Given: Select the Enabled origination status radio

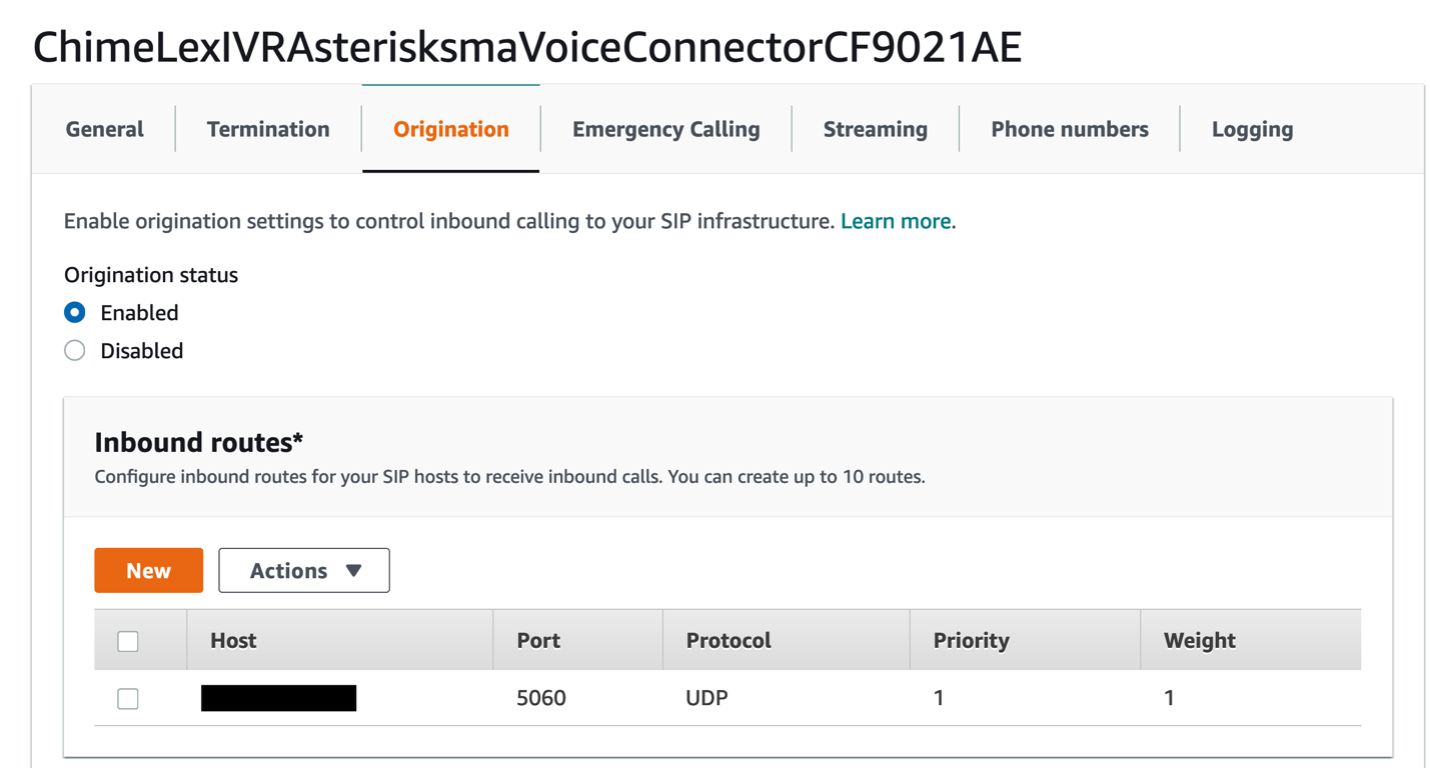Looking at the screenshot, I should click(75, 313).
